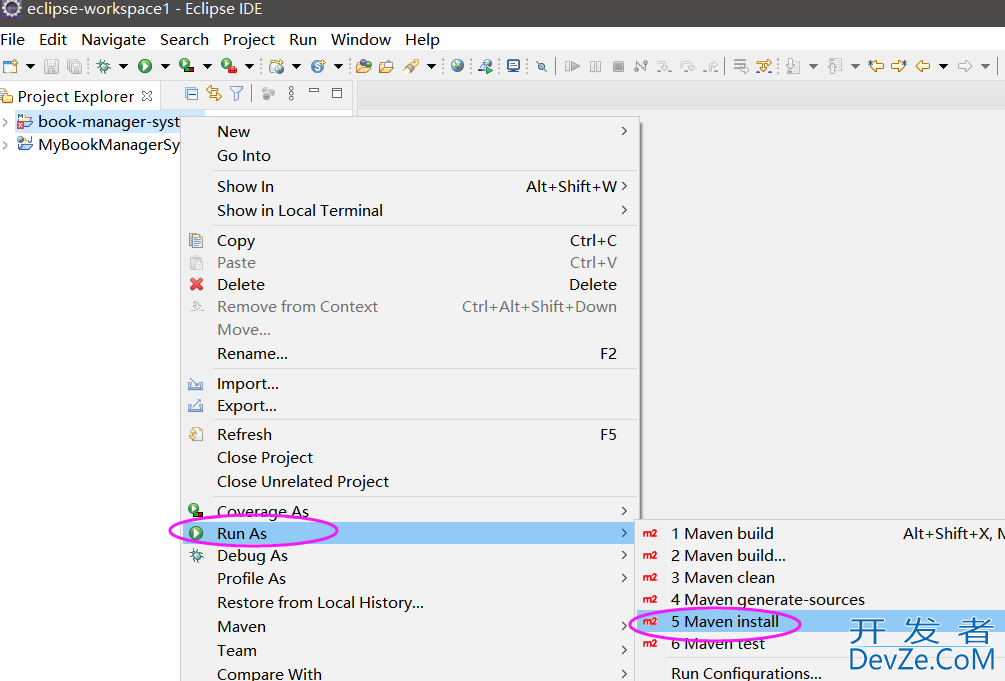Screen dimensions: 1005x681
Task: Click the Open Web Browser globe icon
Action: pos(458,65)
